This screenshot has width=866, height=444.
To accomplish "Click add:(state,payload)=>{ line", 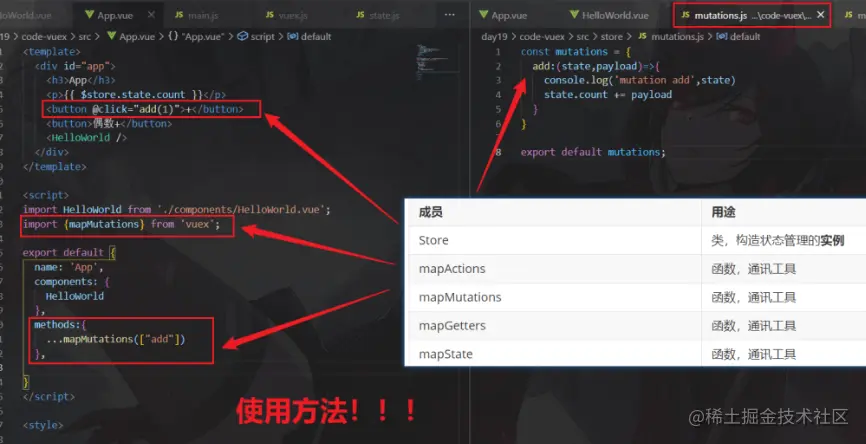I will tap(596, 66).
